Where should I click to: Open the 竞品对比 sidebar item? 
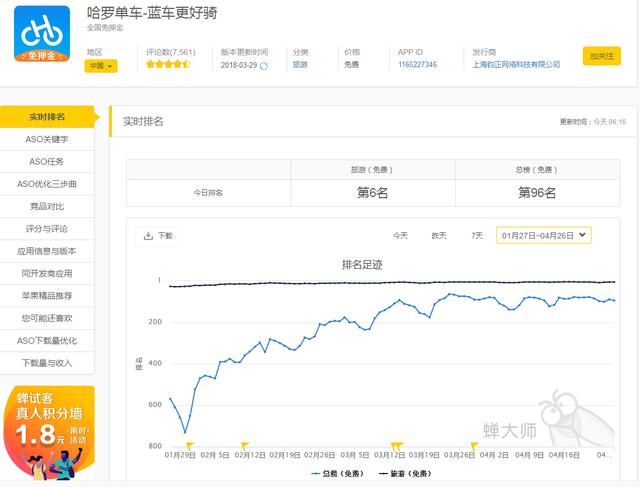[x=47, y=207]
